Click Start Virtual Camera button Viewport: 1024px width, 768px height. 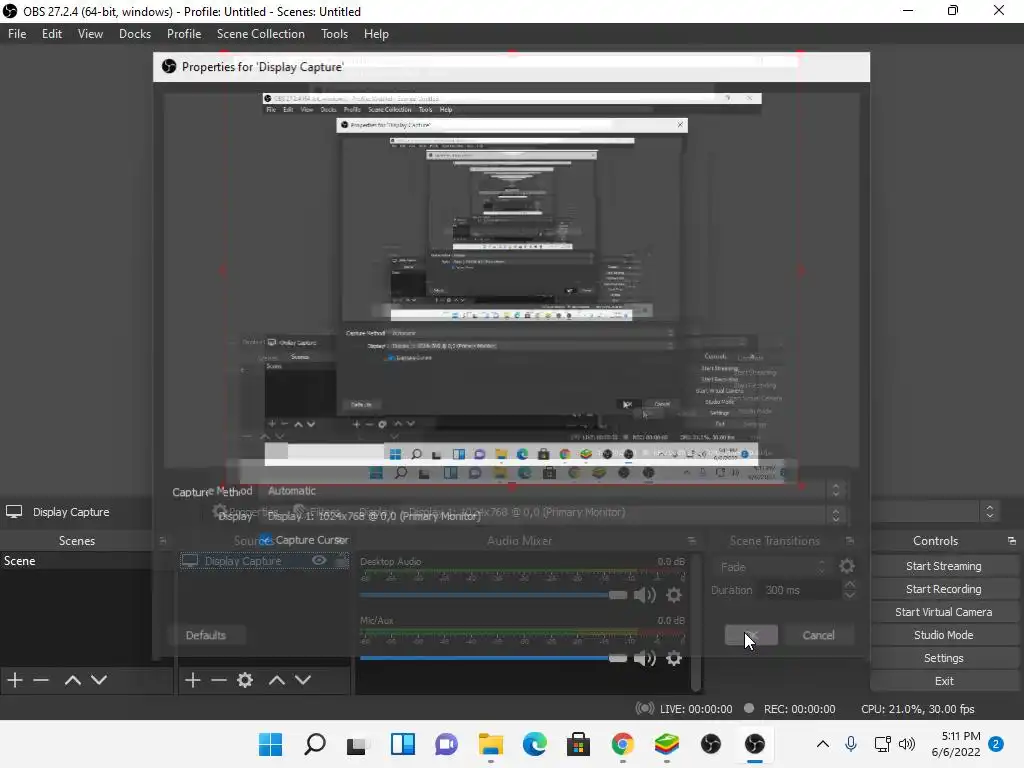943,612
